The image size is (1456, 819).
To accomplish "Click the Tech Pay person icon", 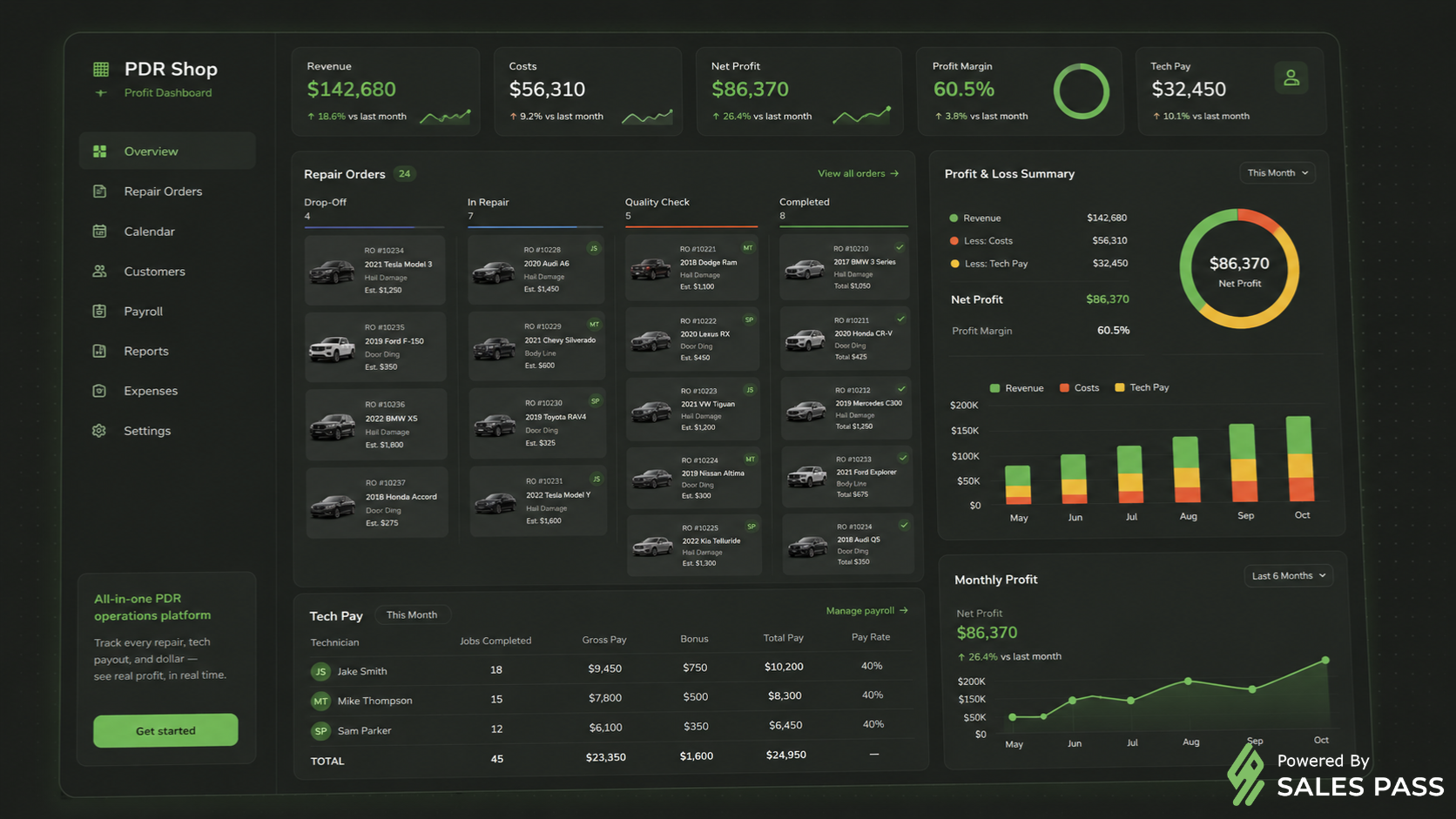I will click(x=1291, y=77).
